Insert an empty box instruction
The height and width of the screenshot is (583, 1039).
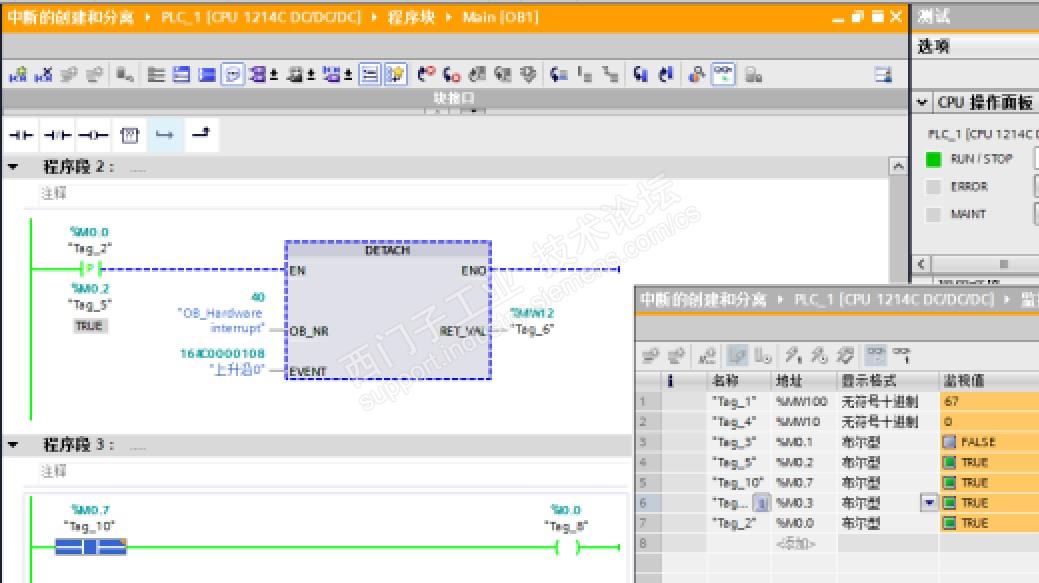click(130, 135)
